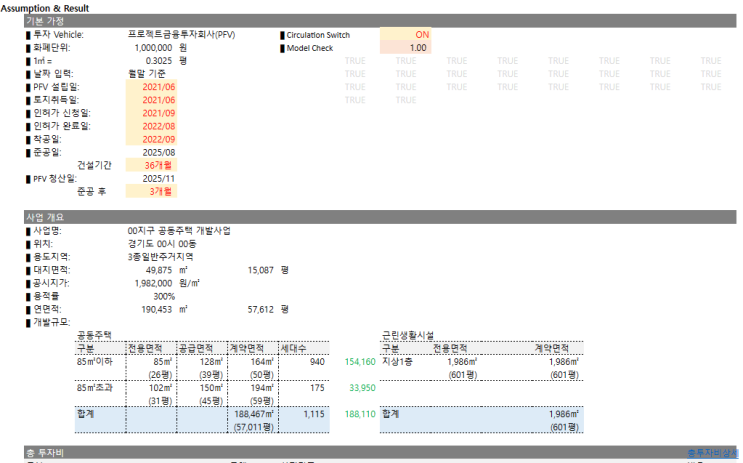743x463 pixels.
Task: Select the 프로젝트금융투자회사(PFV) cell
Action: click(181, 35)
